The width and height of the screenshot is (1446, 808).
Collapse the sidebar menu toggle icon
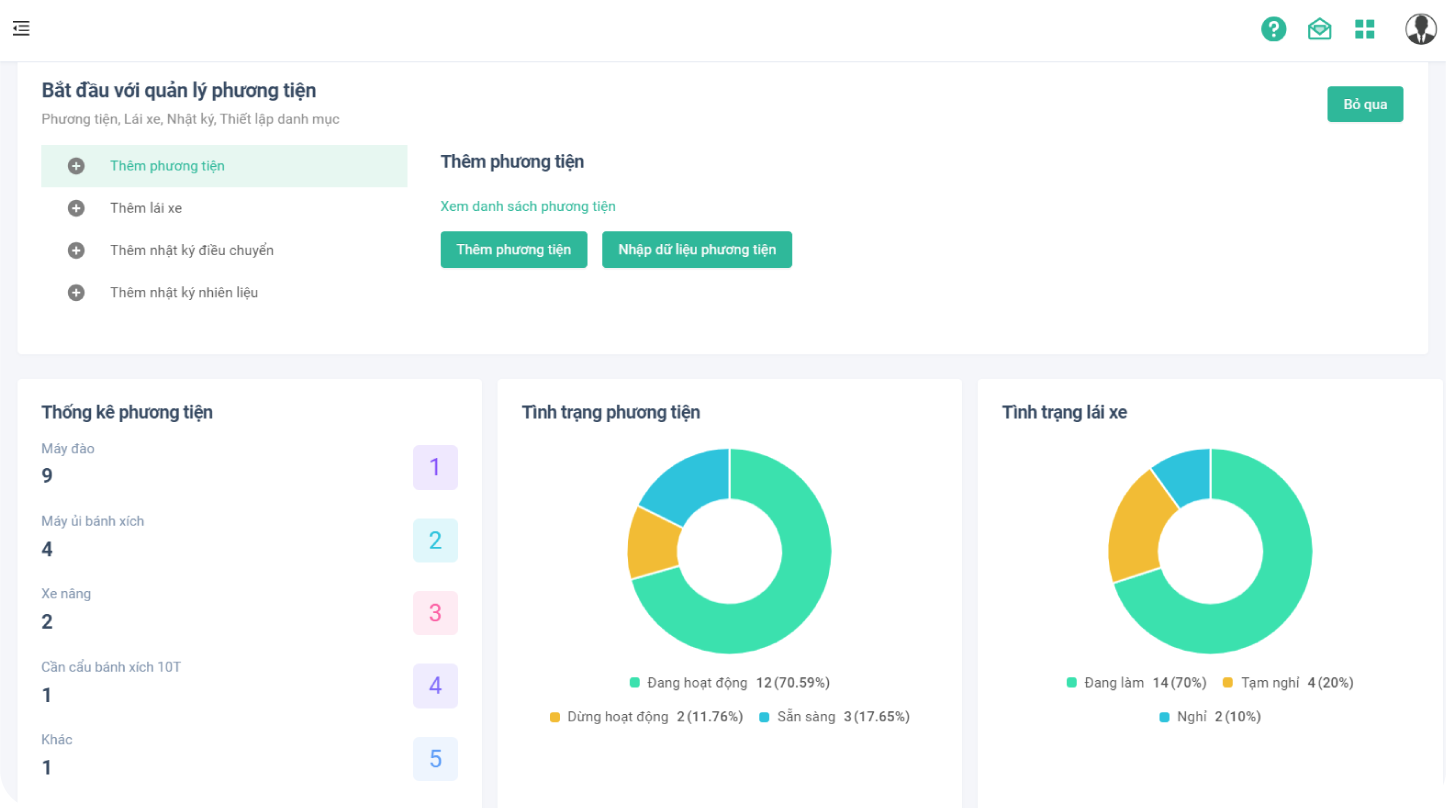[x=21, y=29]
